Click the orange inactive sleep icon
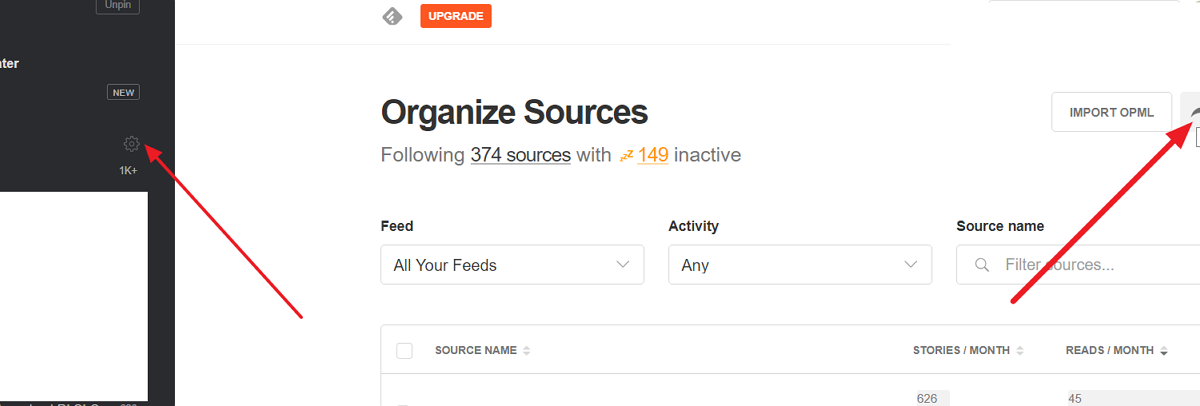 tap(627, 156)
